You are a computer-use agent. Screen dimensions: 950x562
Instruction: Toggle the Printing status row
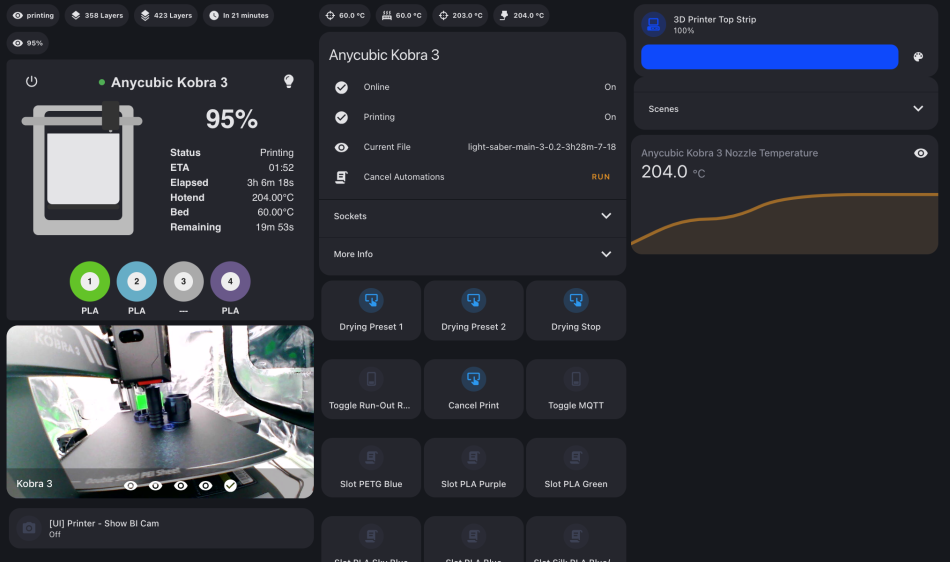[473, 117]
